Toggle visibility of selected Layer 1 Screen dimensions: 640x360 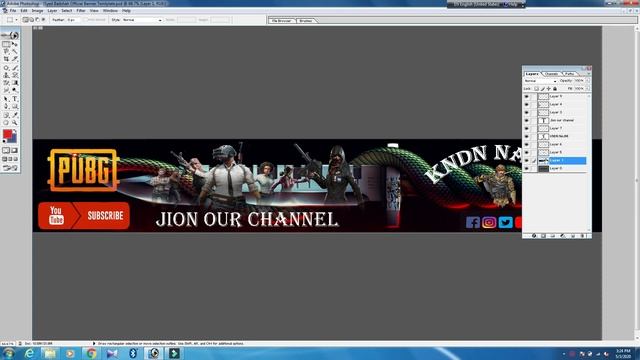coord(527,160)
